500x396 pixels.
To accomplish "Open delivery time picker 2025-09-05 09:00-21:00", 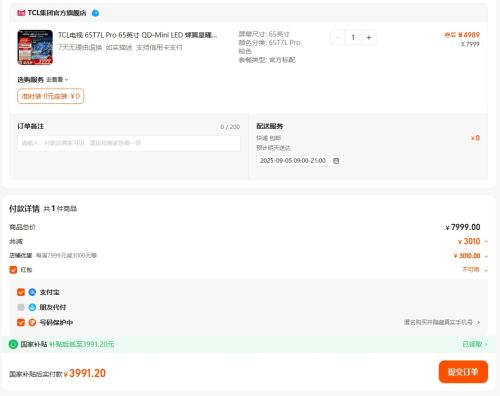I will [x=299, y=161].
